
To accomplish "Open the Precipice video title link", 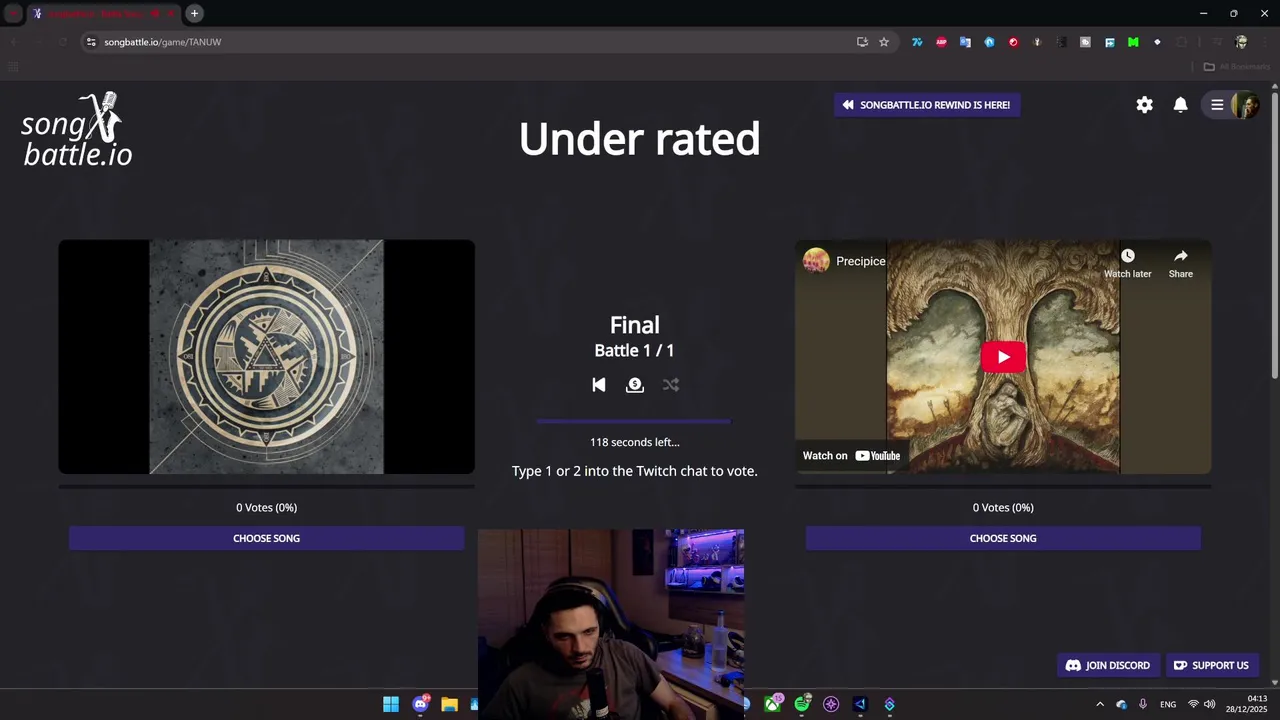I will pyautogui.click(x=861, y=261).
